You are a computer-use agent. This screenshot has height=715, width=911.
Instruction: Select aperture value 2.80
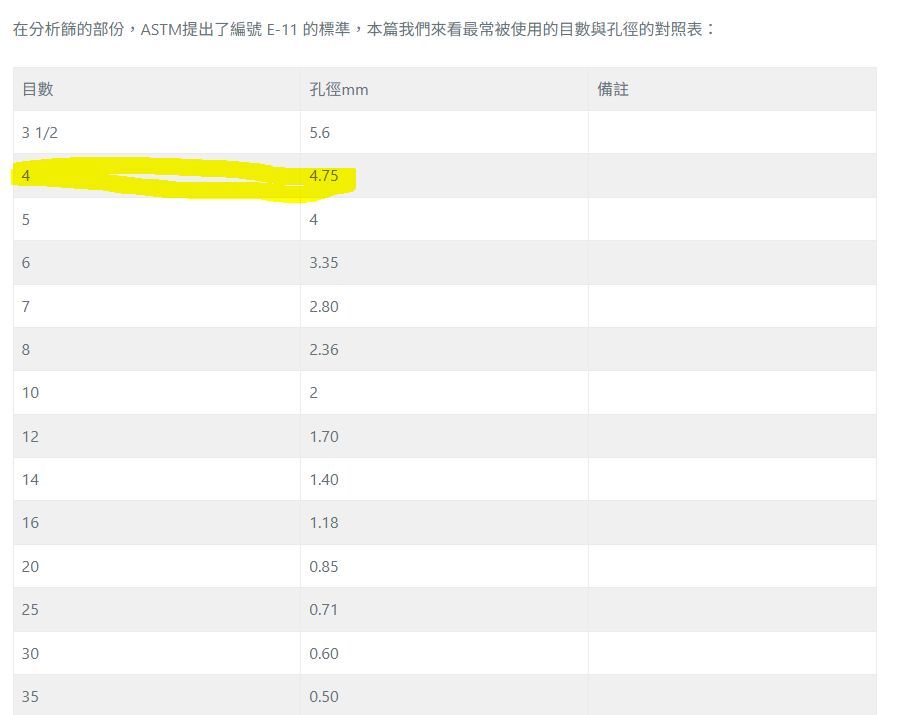point(324,306)
